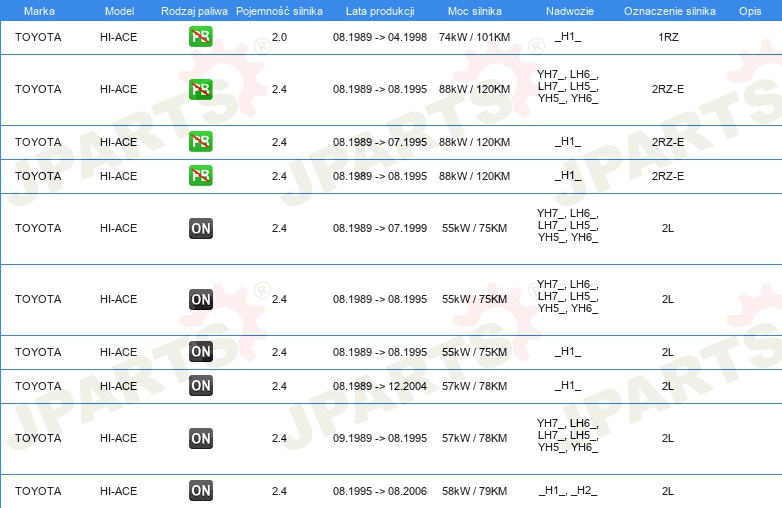This screenshot has width=782, height=508.
Task: Click the diesel ON icon in the 58kW row
Action: coord(200,491)
